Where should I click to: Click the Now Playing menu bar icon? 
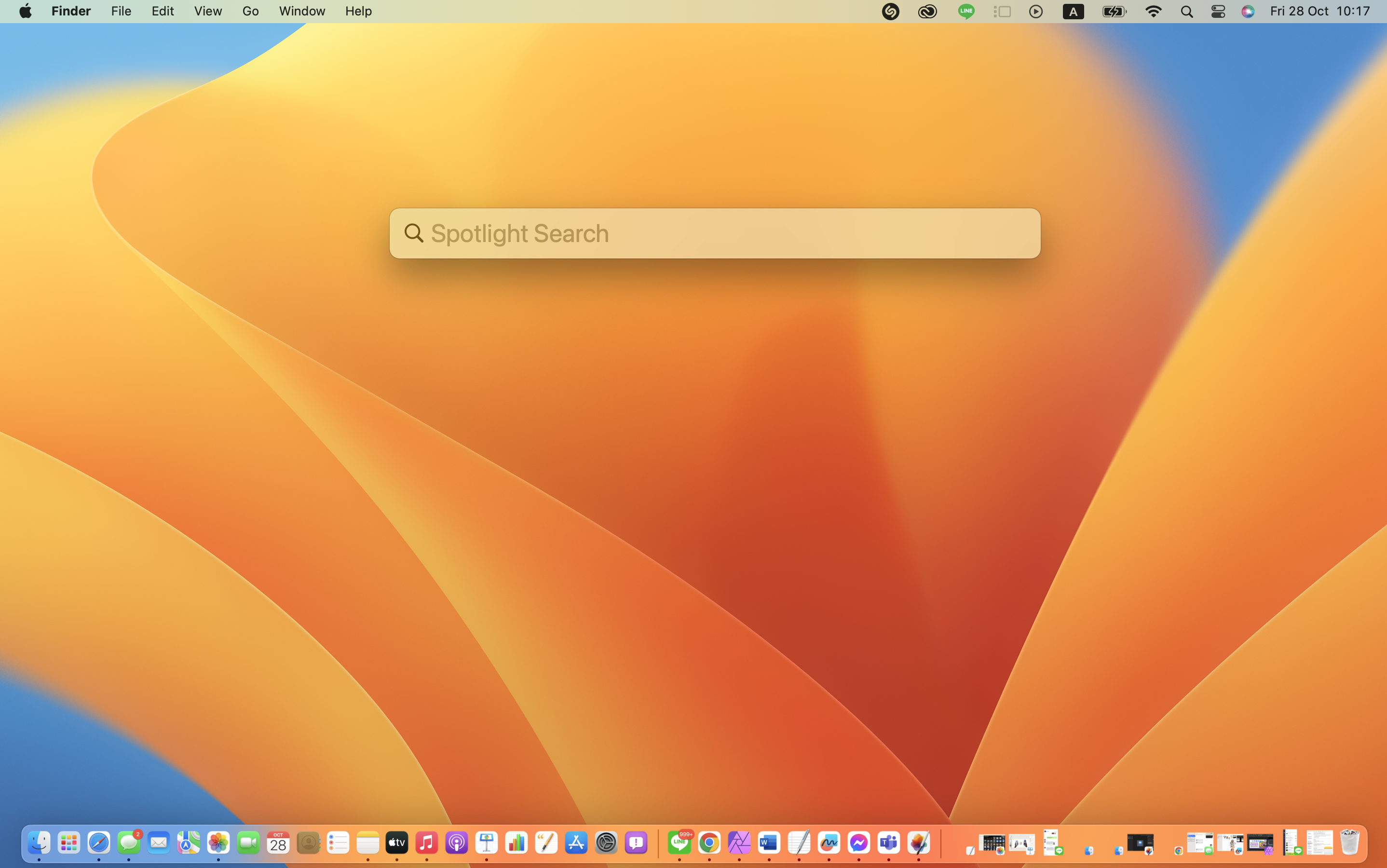(1035, 12)
